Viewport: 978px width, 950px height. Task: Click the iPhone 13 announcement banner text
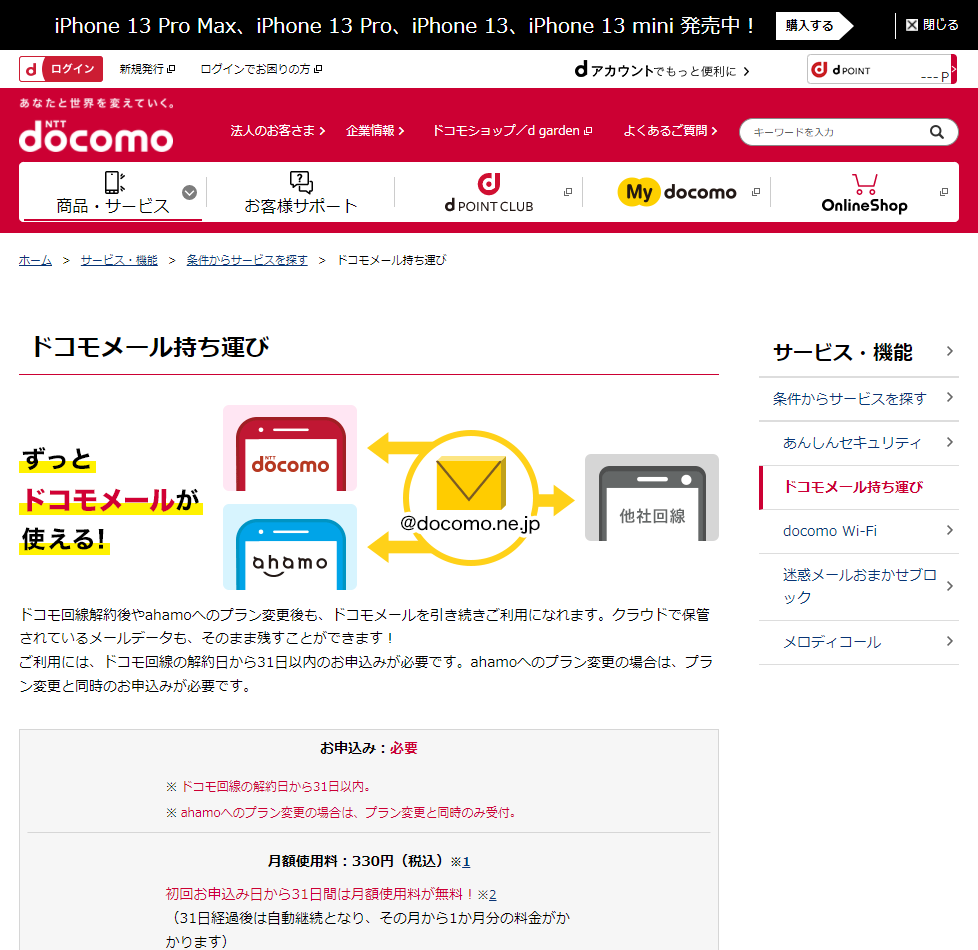tap(405, 26)
